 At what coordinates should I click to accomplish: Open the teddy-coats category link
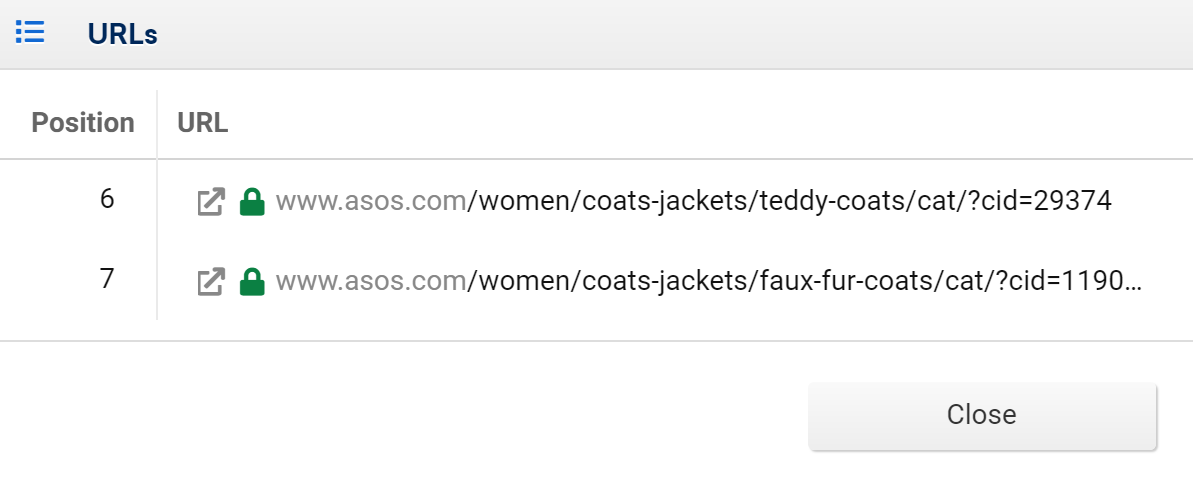[x=693, y=202]
